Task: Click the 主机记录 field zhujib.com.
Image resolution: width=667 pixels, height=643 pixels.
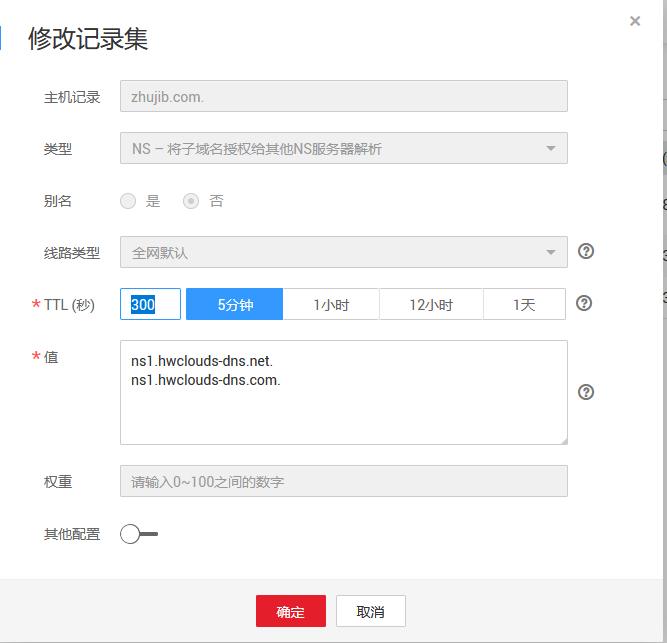Action: (x=343, y=96)
